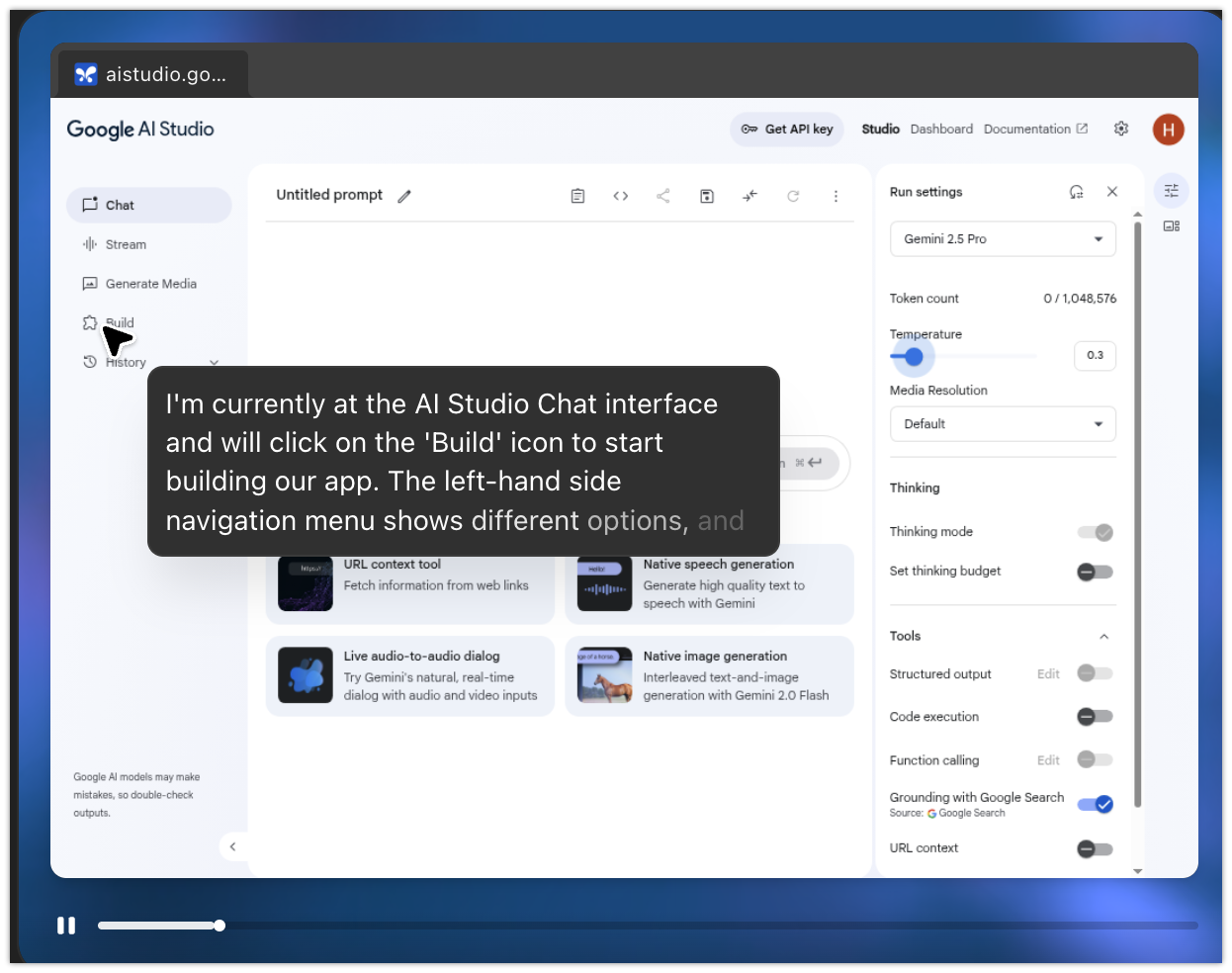This screenshot has width=1232, height=973.
Task: Click the video progress bar
Action: [648, 926]
